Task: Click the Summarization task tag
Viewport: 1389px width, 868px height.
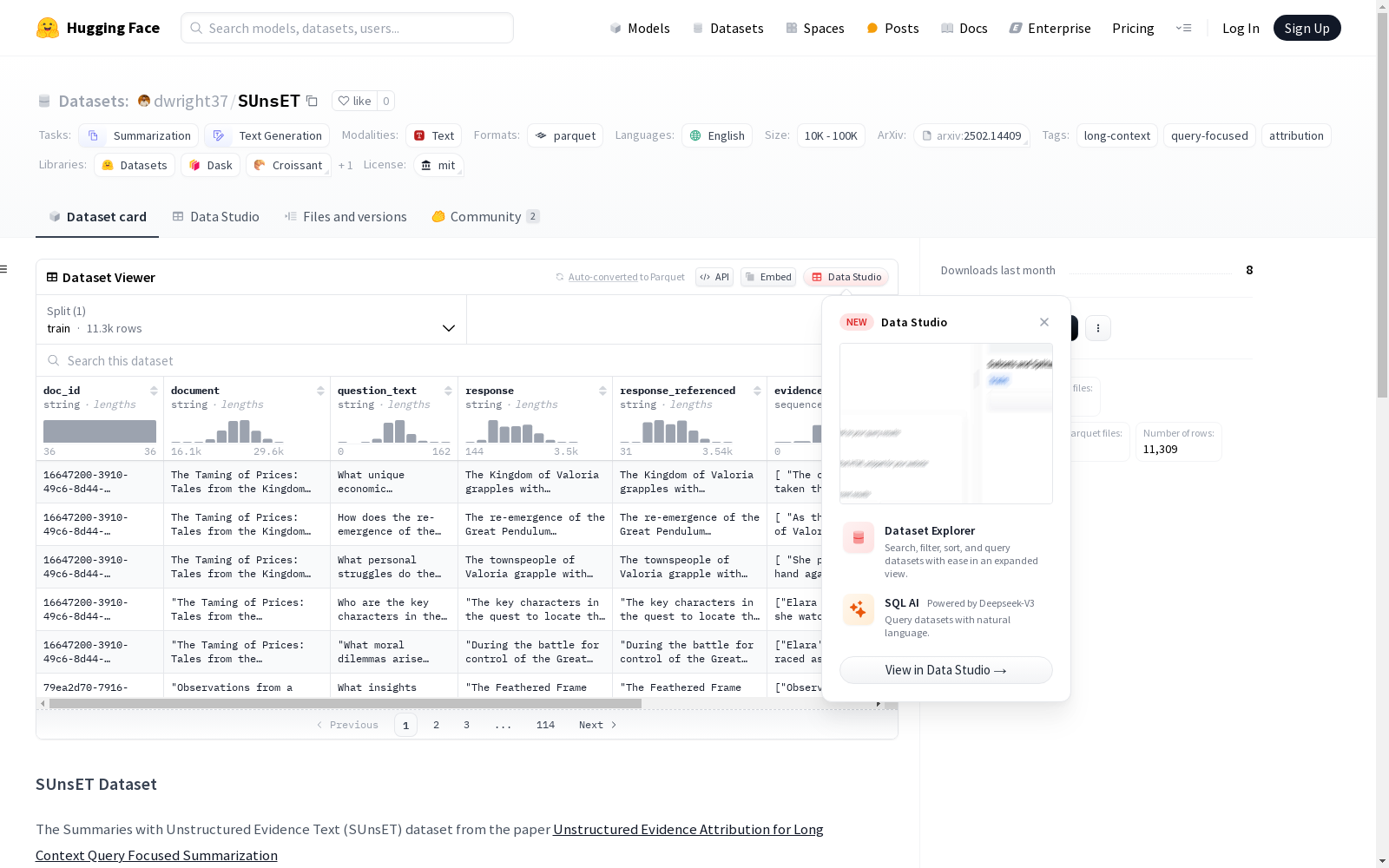Action: pos(139,135)
